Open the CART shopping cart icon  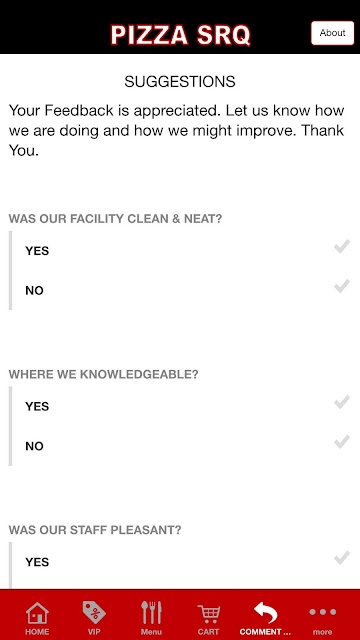[209, 614]
